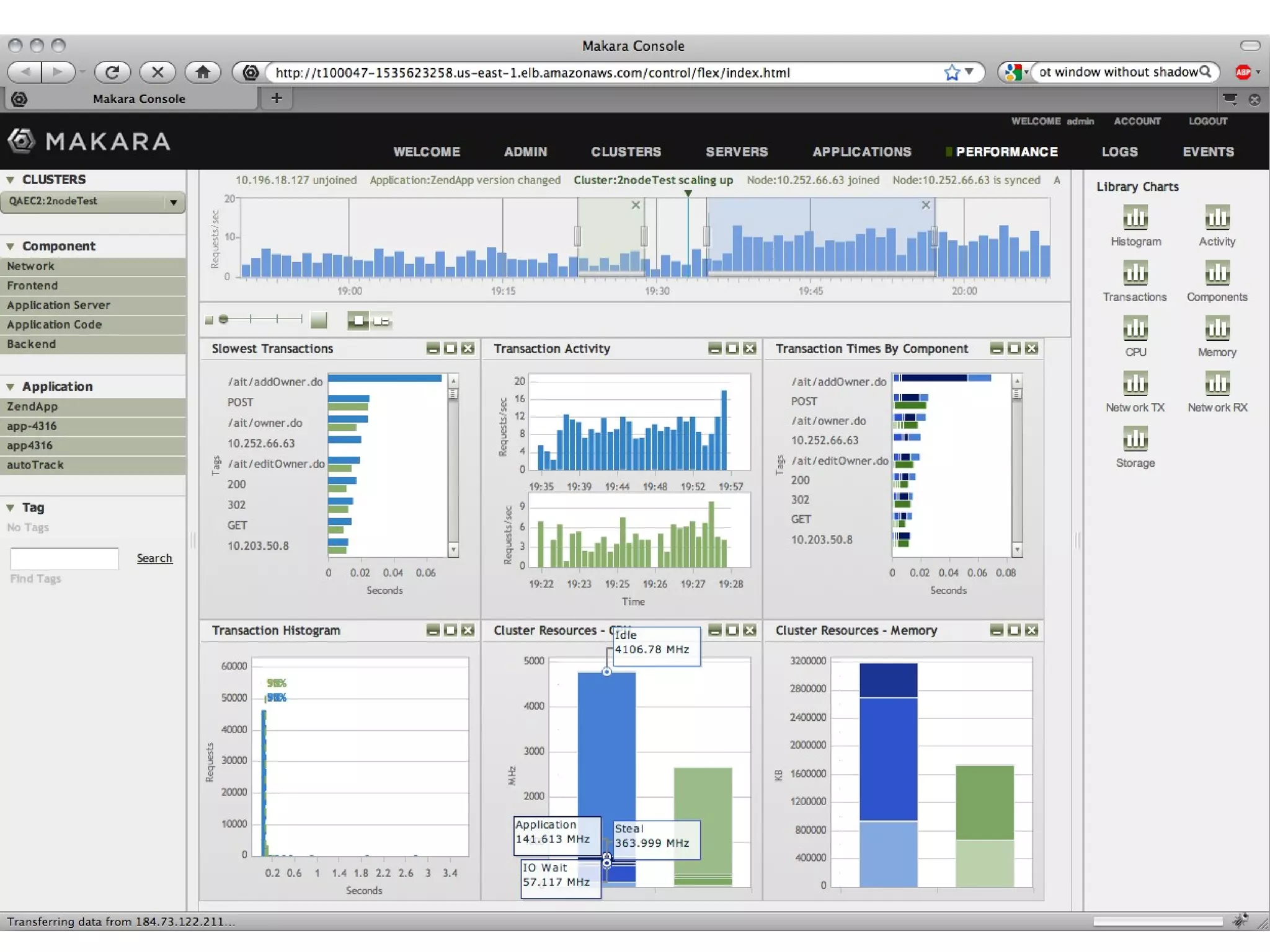Go to the LOGS tab
Screen dimensions: 1270x952
coord(1119,152)
